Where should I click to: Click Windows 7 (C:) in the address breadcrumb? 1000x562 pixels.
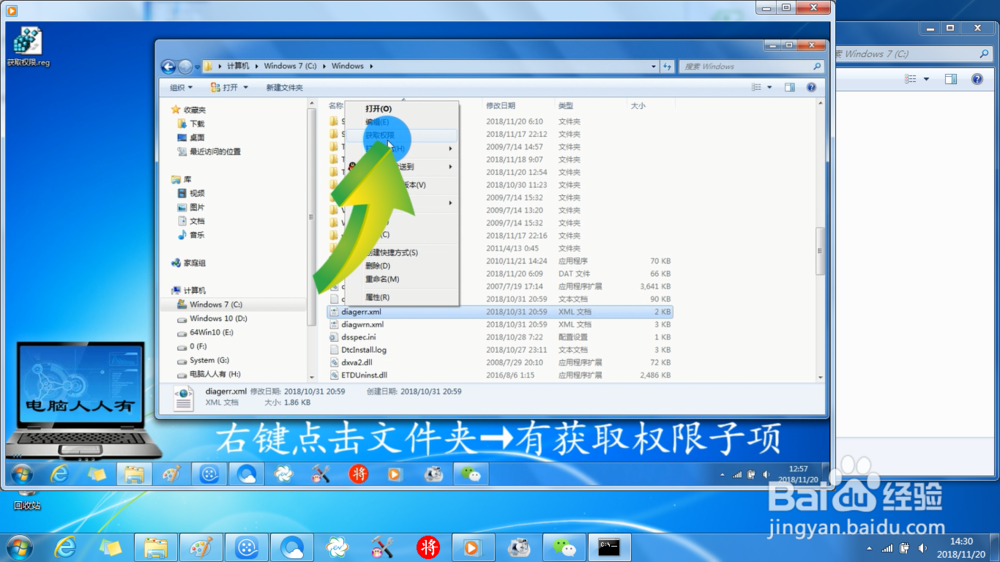tap(290, 66)
